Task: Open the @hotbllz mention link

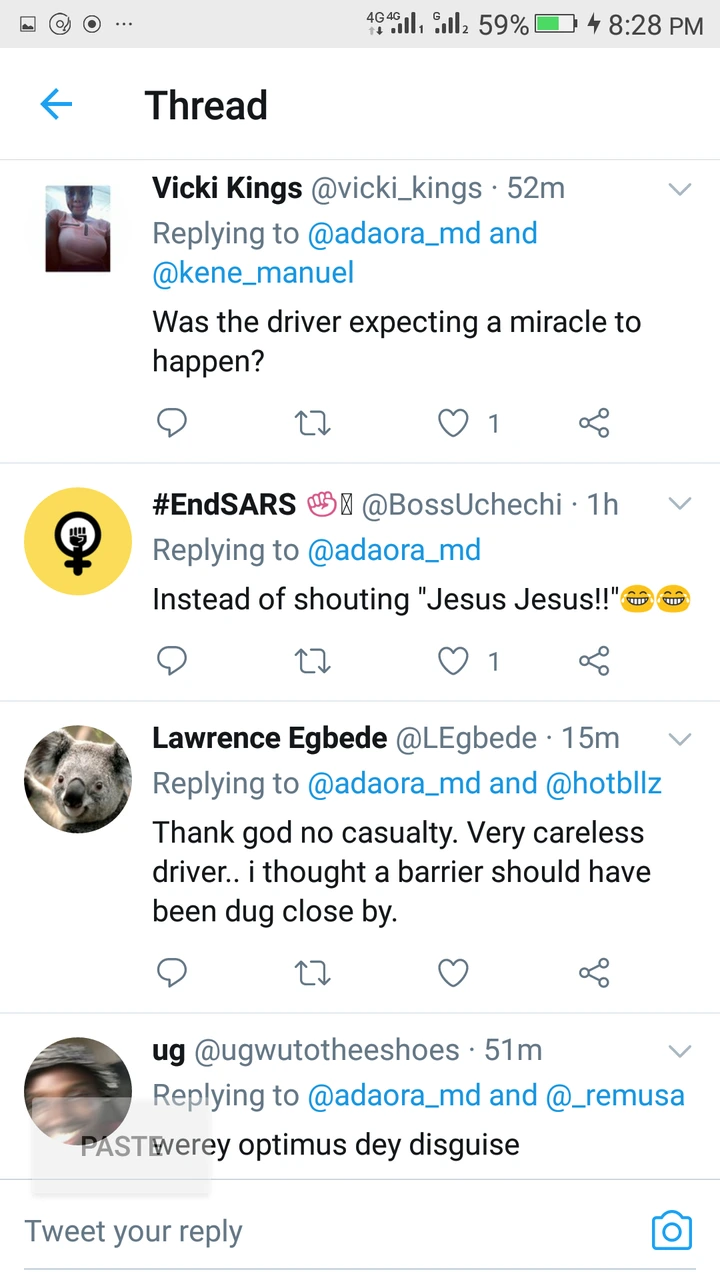Action: [x=603, y=784]
